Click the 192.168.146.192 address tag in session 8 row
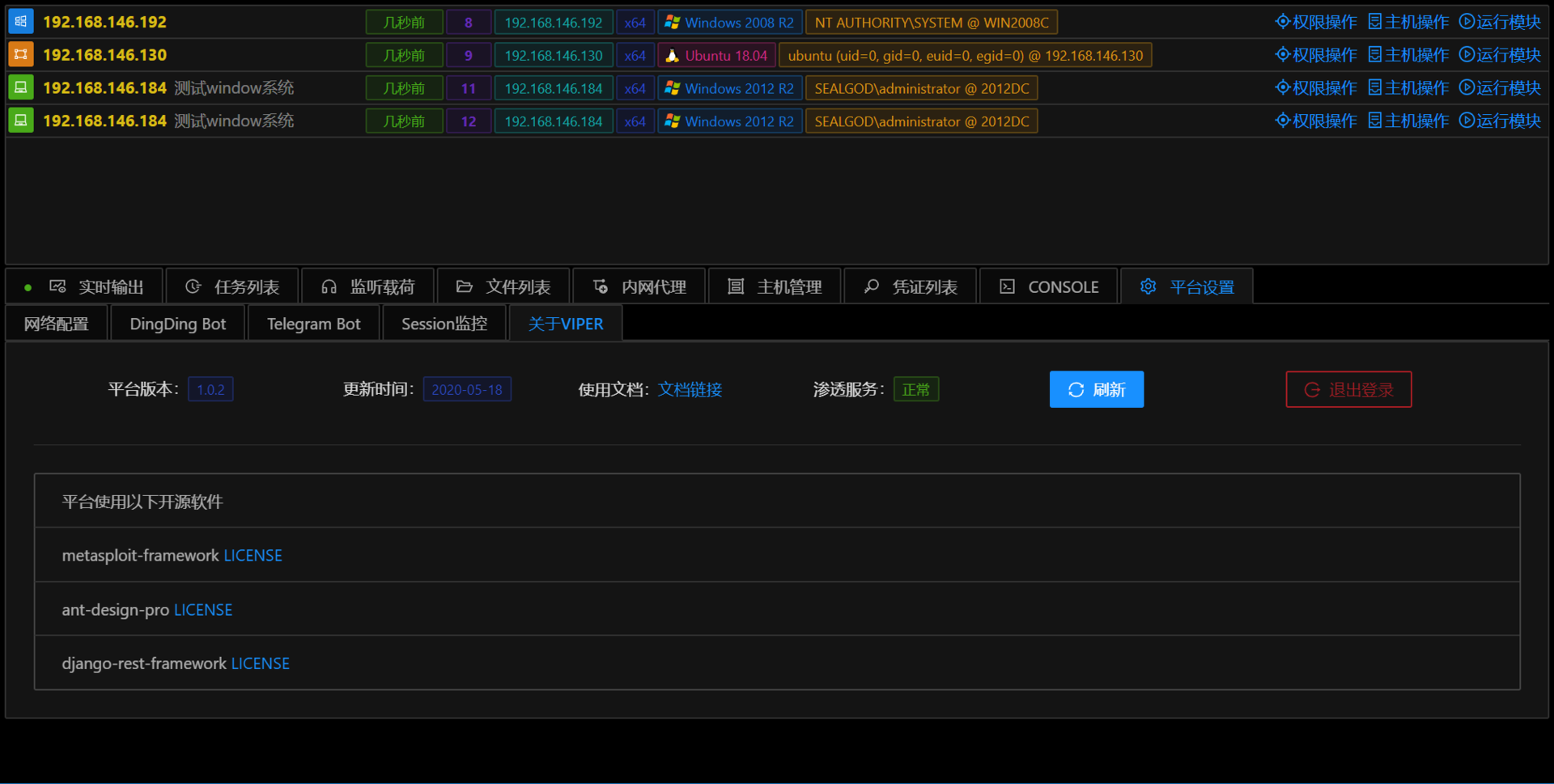Screen dimensions: 1554x784 554,23
